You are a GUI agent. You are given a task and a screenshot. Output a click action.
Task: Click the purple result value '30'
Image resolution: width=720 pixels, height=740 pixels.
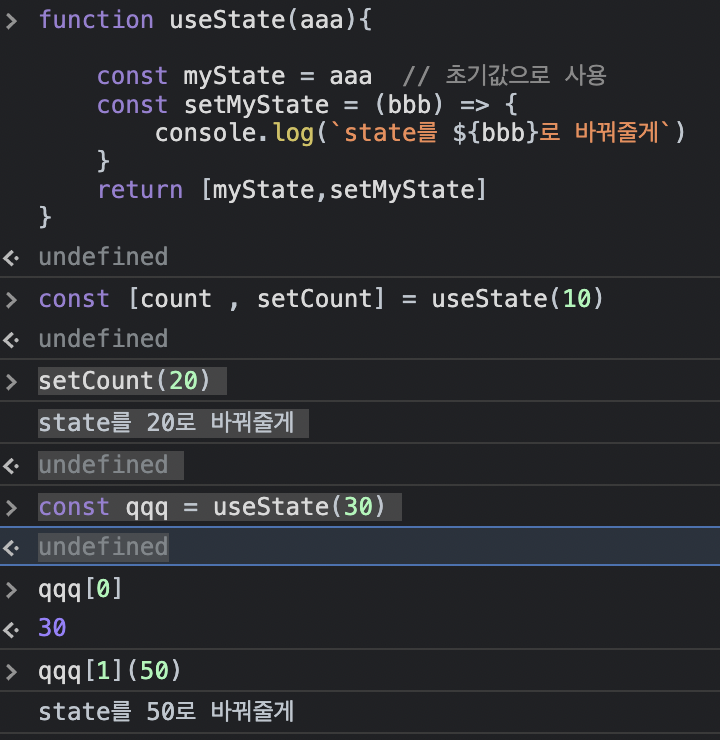point(52,628)
